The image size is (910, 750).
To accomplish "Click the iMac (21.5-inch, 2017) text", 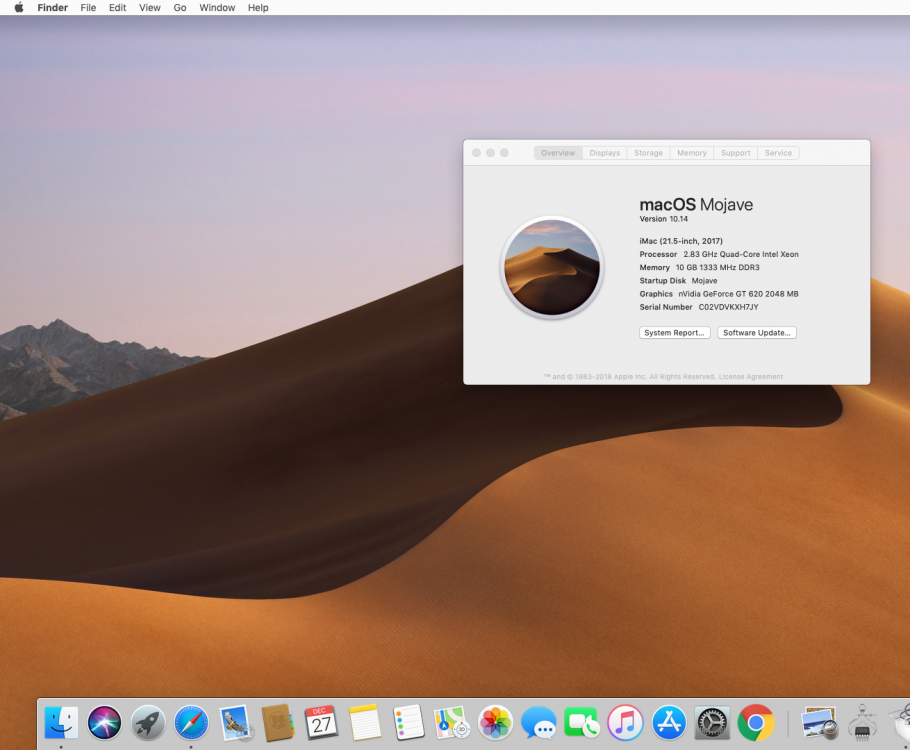I will pyautogui.click(x=681, y=241).
